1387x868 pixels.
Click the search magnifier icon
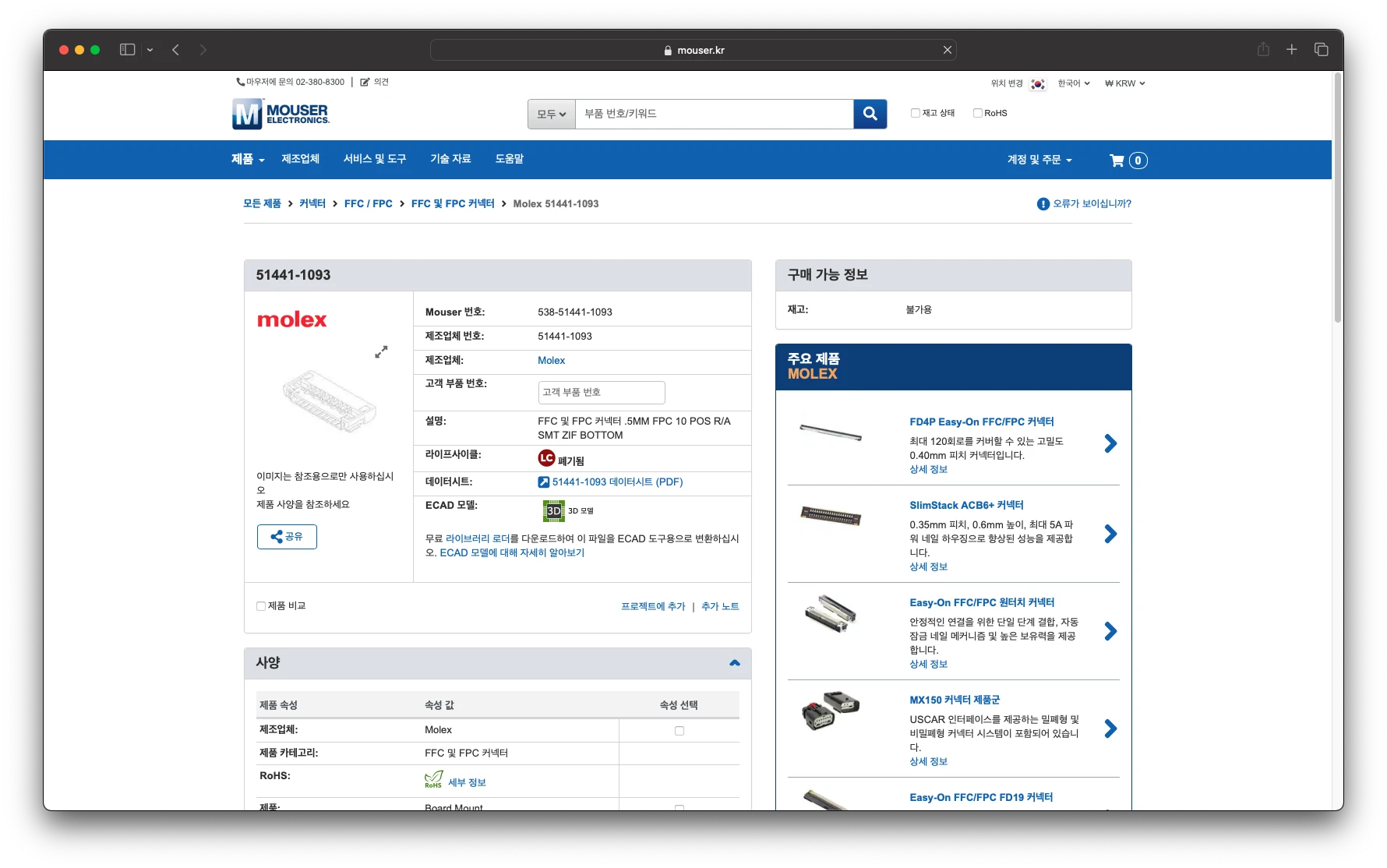point(870,114)
